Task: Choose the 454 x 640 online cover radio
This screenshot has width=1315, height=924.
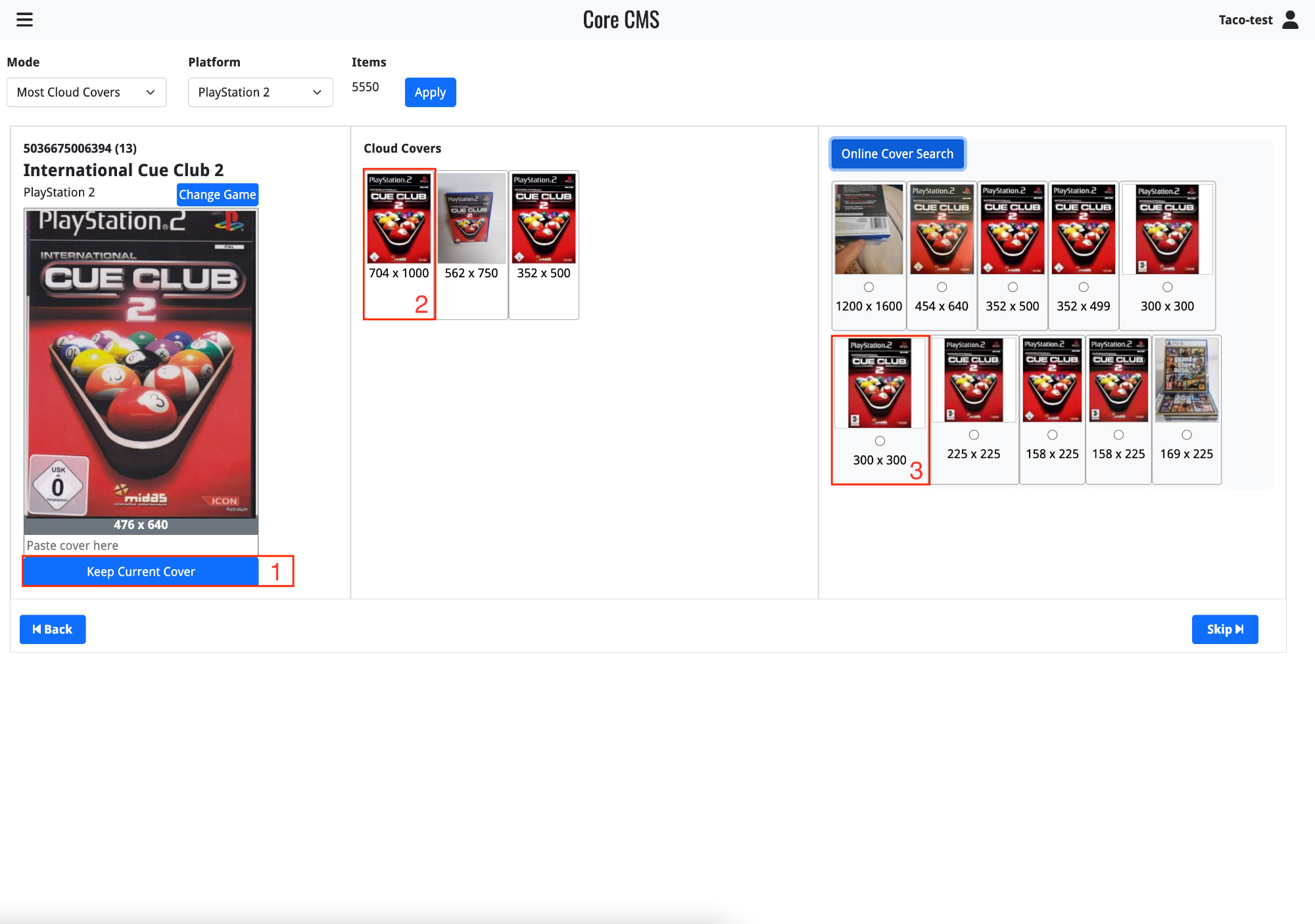Action: tap(942, 287)
